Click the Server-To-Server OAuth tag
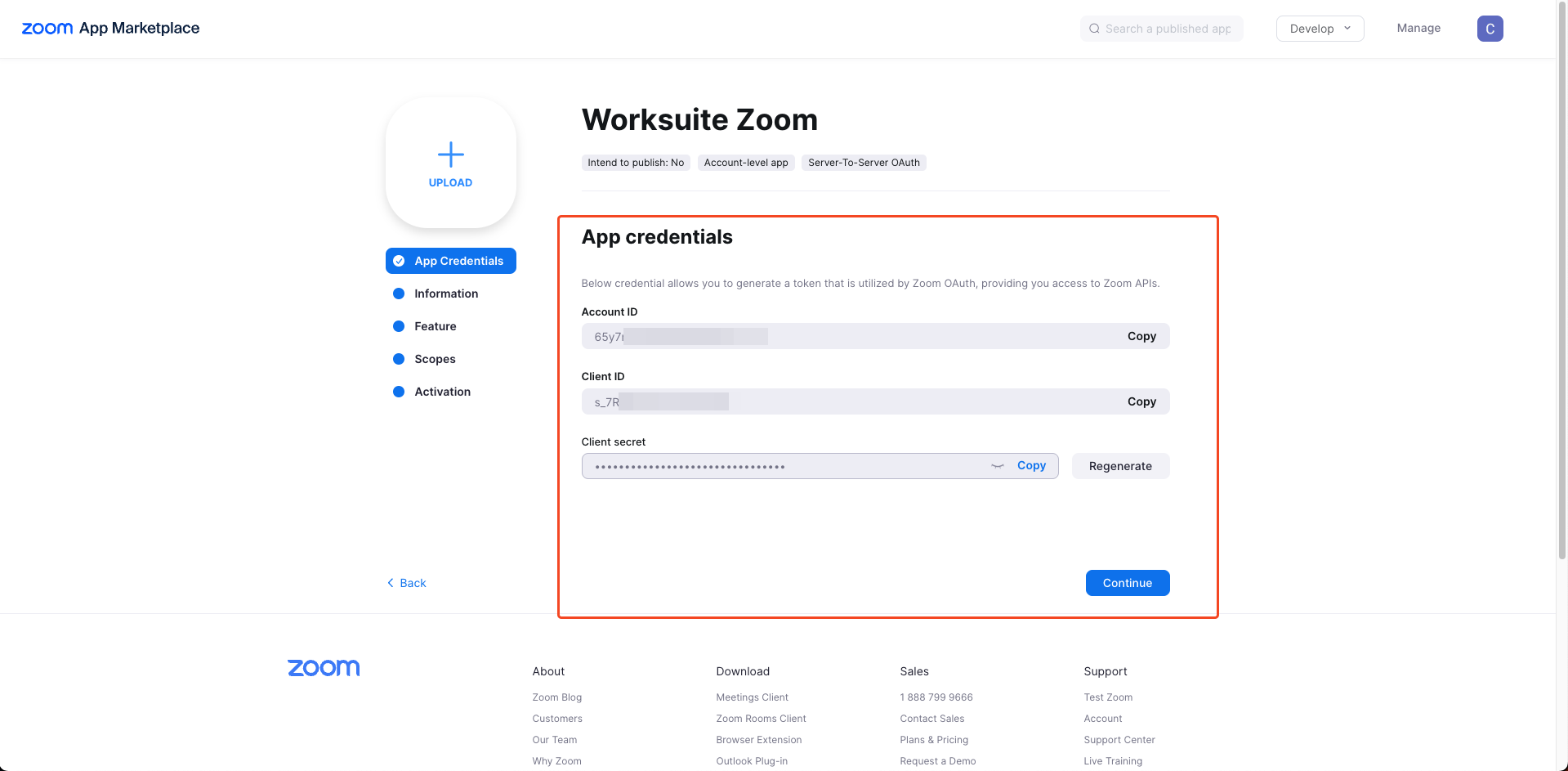 click(x=864, y=163)
